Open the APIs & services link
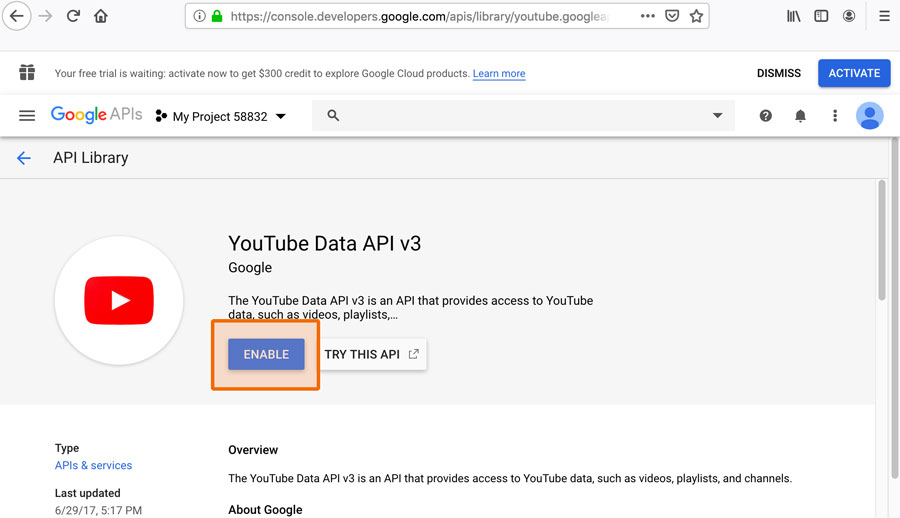900x518 pixels. click(x=93, y=465)
